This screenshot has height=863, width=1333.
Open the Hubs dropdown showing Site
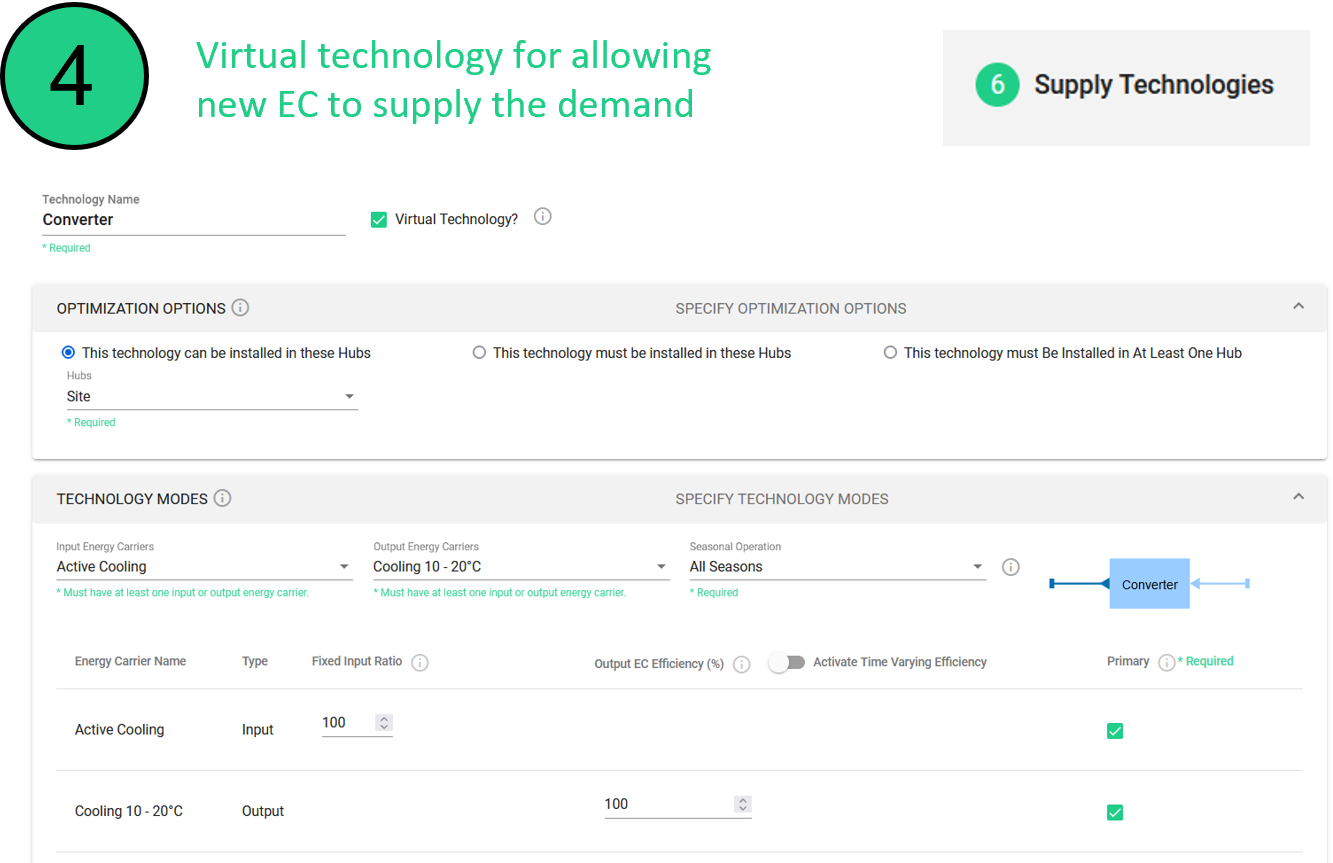(212, 397)
